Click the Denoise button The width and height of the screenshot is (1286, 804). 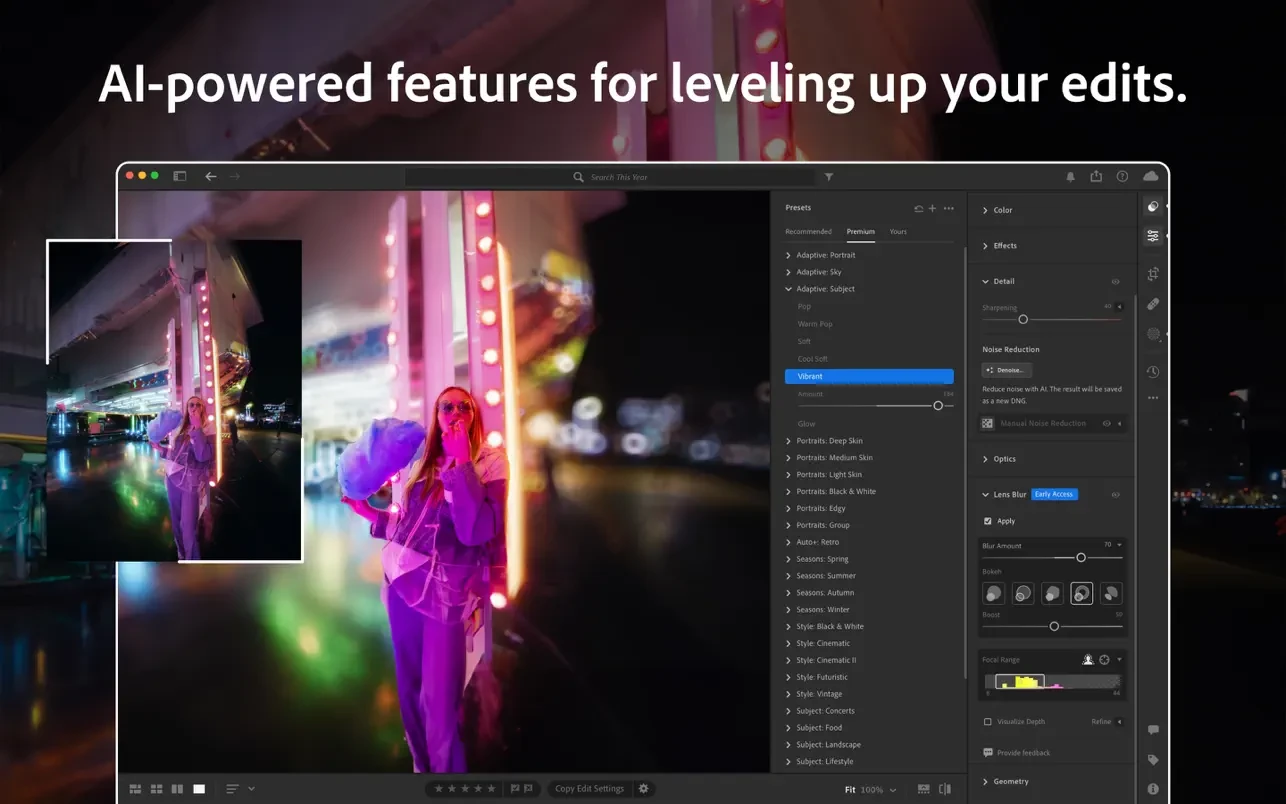coord(1005,370)
